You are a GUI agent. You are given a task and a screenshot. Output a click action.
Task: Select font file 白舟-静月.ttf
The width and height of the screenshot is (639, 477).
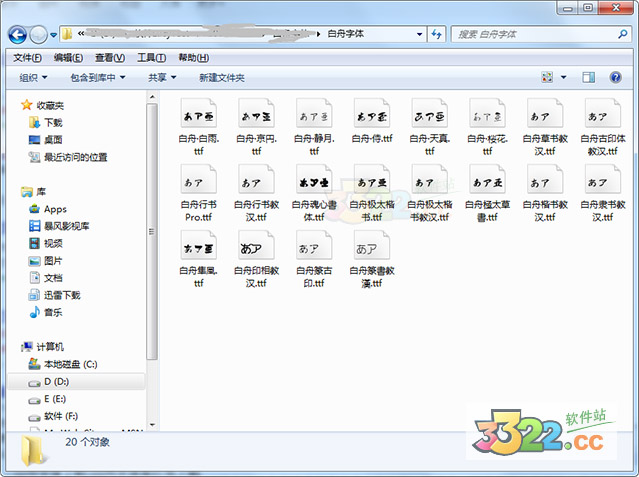(x=314, y=127)
